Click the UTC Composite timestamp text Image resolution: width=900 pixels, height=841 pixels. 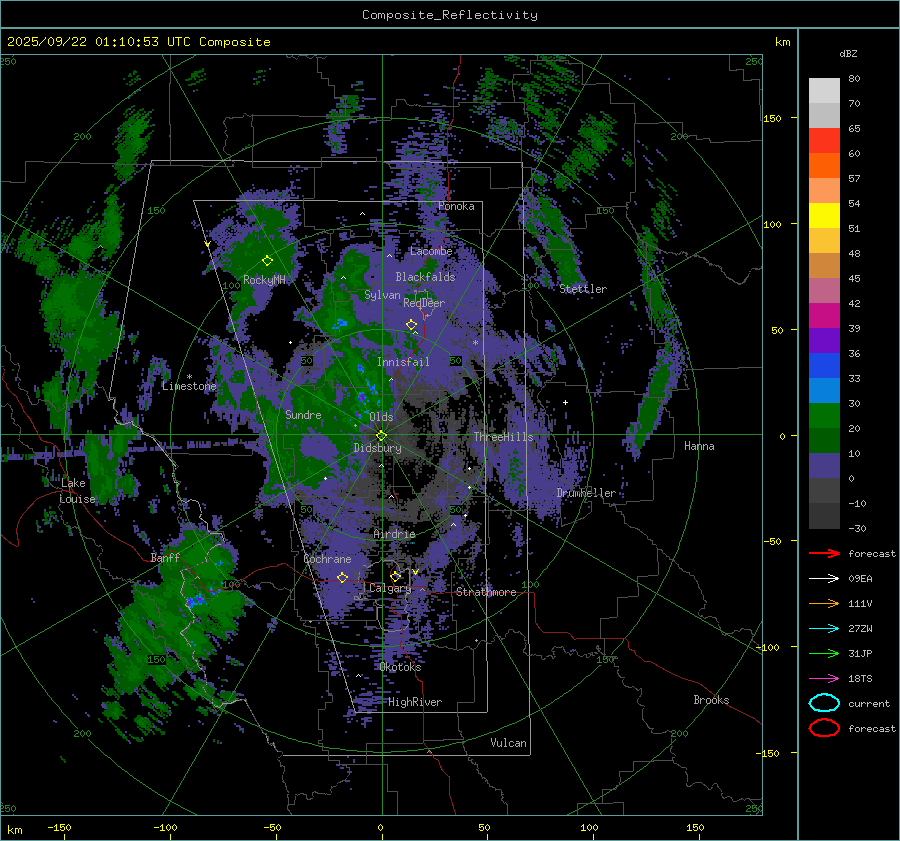pos(138,42)
